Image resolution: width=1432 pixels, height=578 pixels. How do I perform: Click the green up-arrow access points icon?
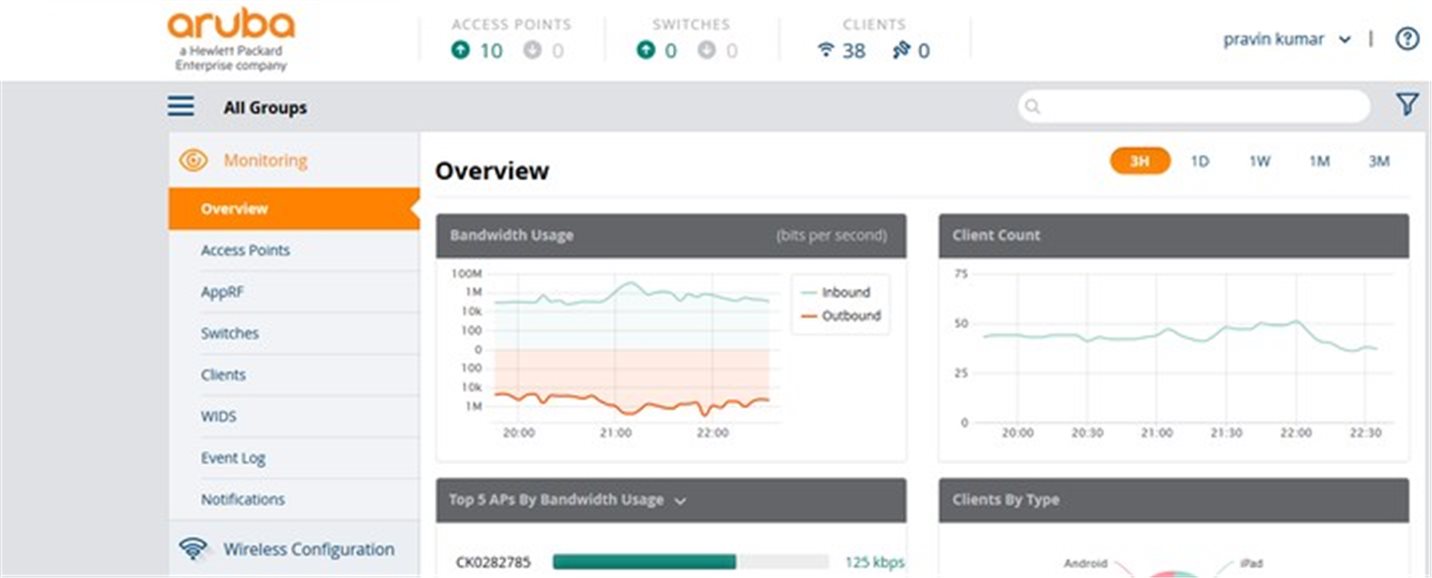pyautogui.click(x=460, y=50)
